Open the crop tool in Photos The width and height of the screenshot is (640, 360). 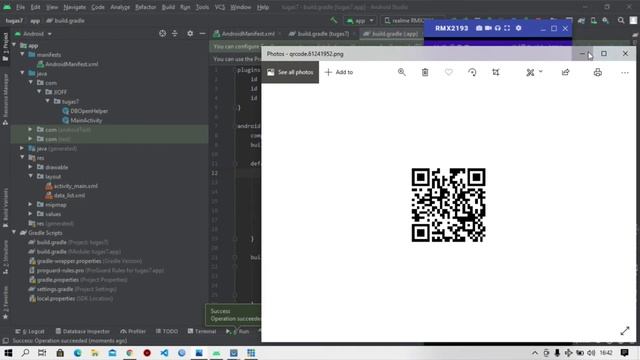pyautogui.click(x=496, y=72)
